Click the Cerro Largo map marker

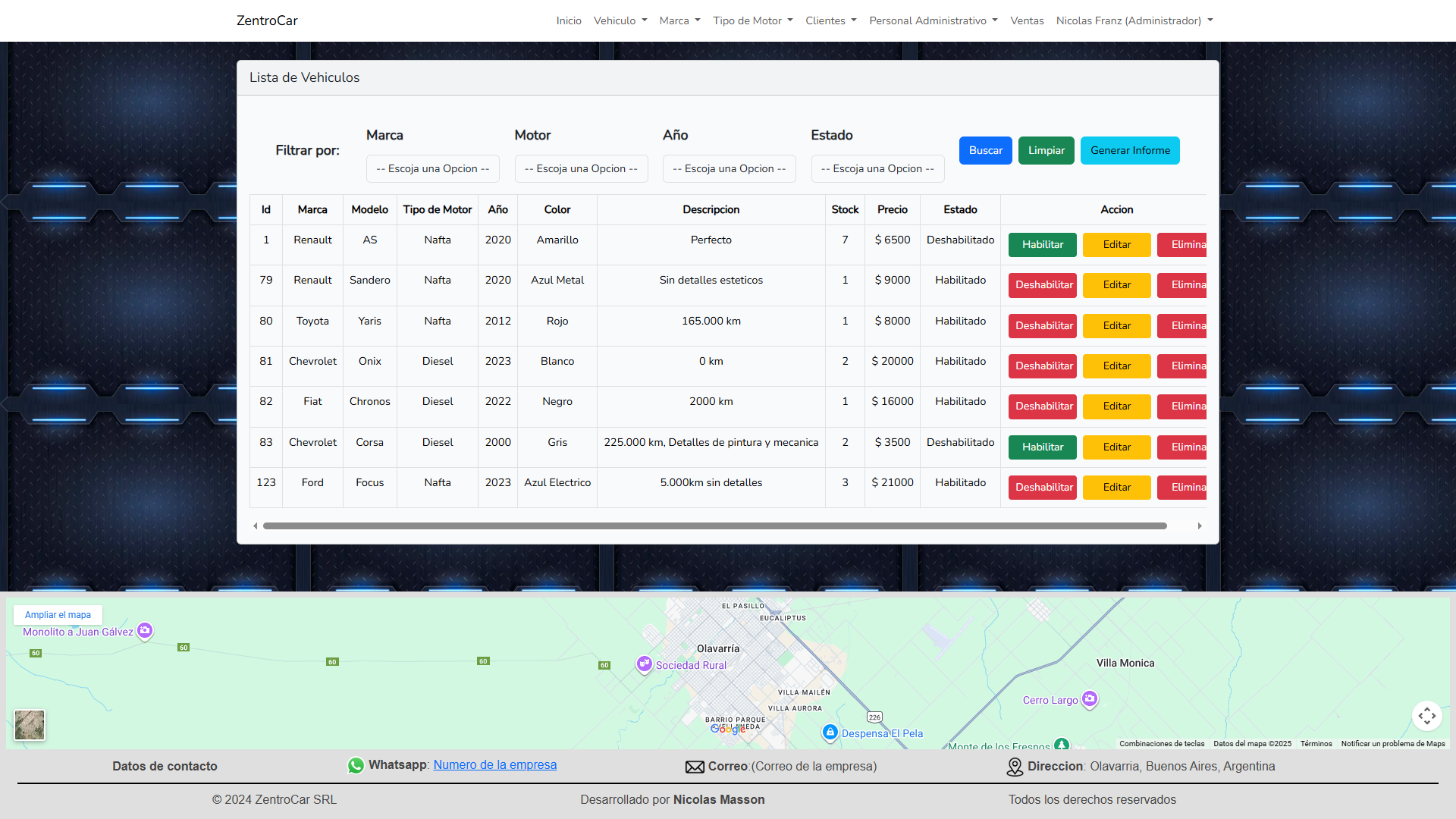point(1090,698)
